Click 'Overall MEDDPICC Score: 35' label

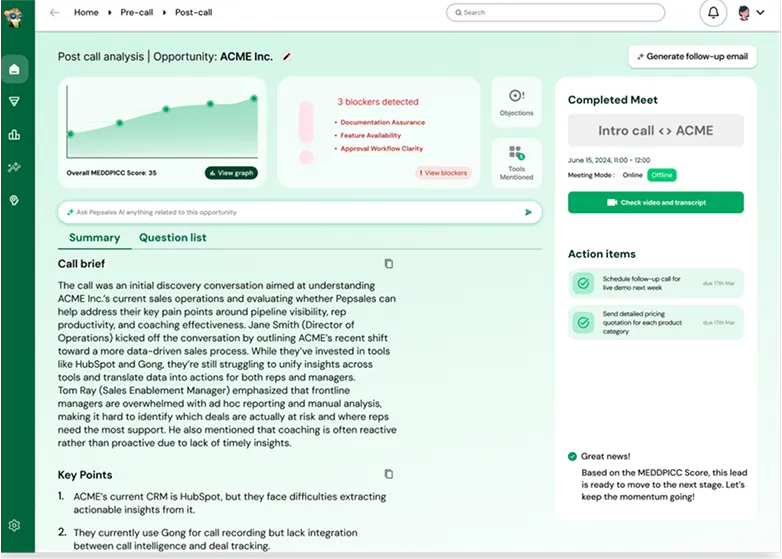pos(111,173)
